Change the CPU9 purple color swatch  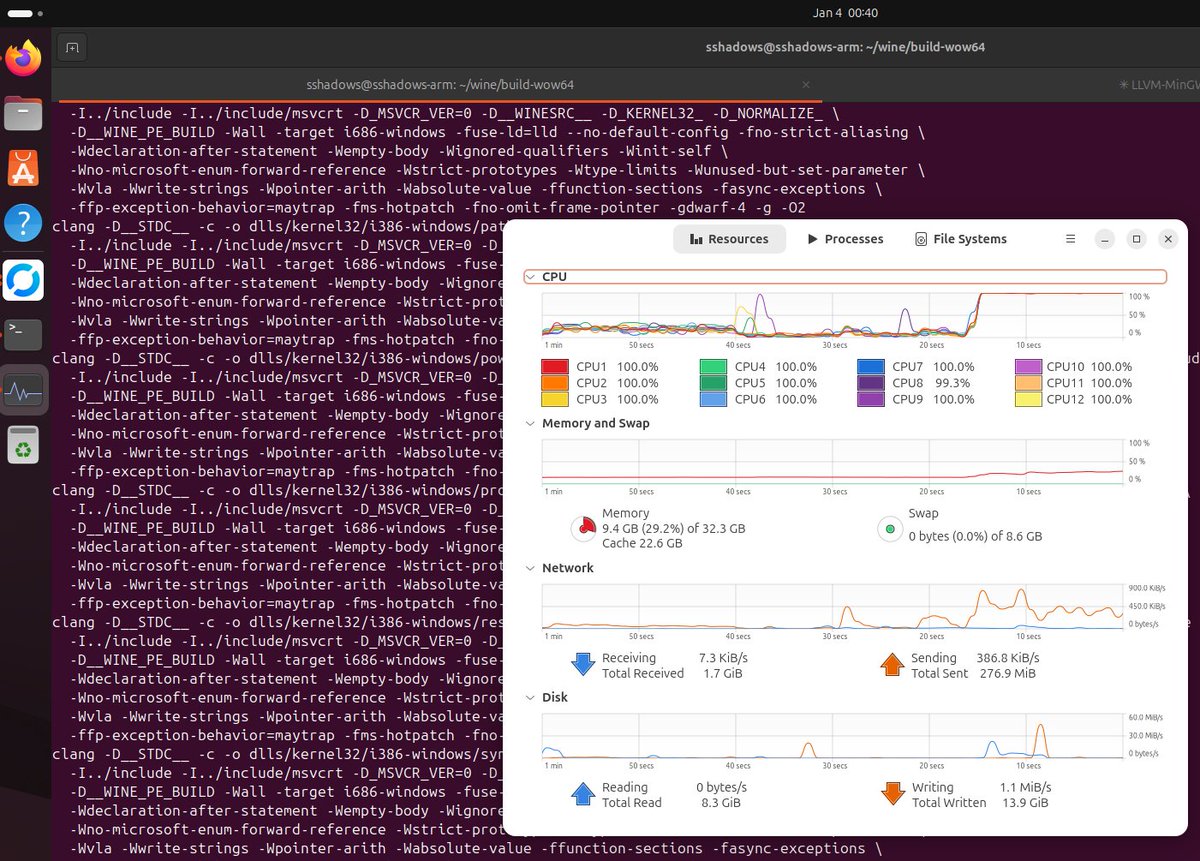point(871,399)
